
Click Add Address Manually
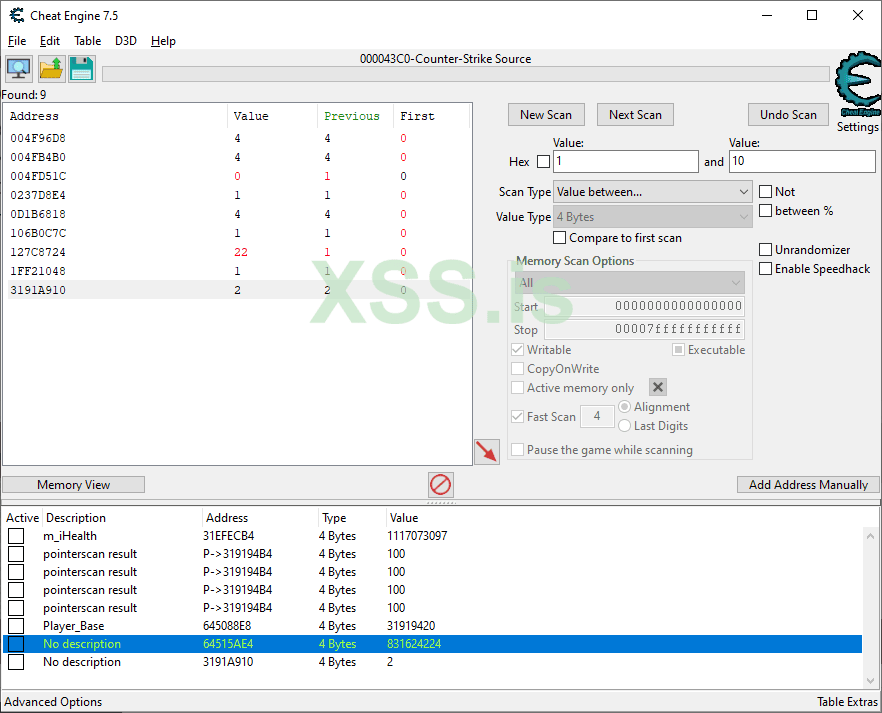[808, 485]
